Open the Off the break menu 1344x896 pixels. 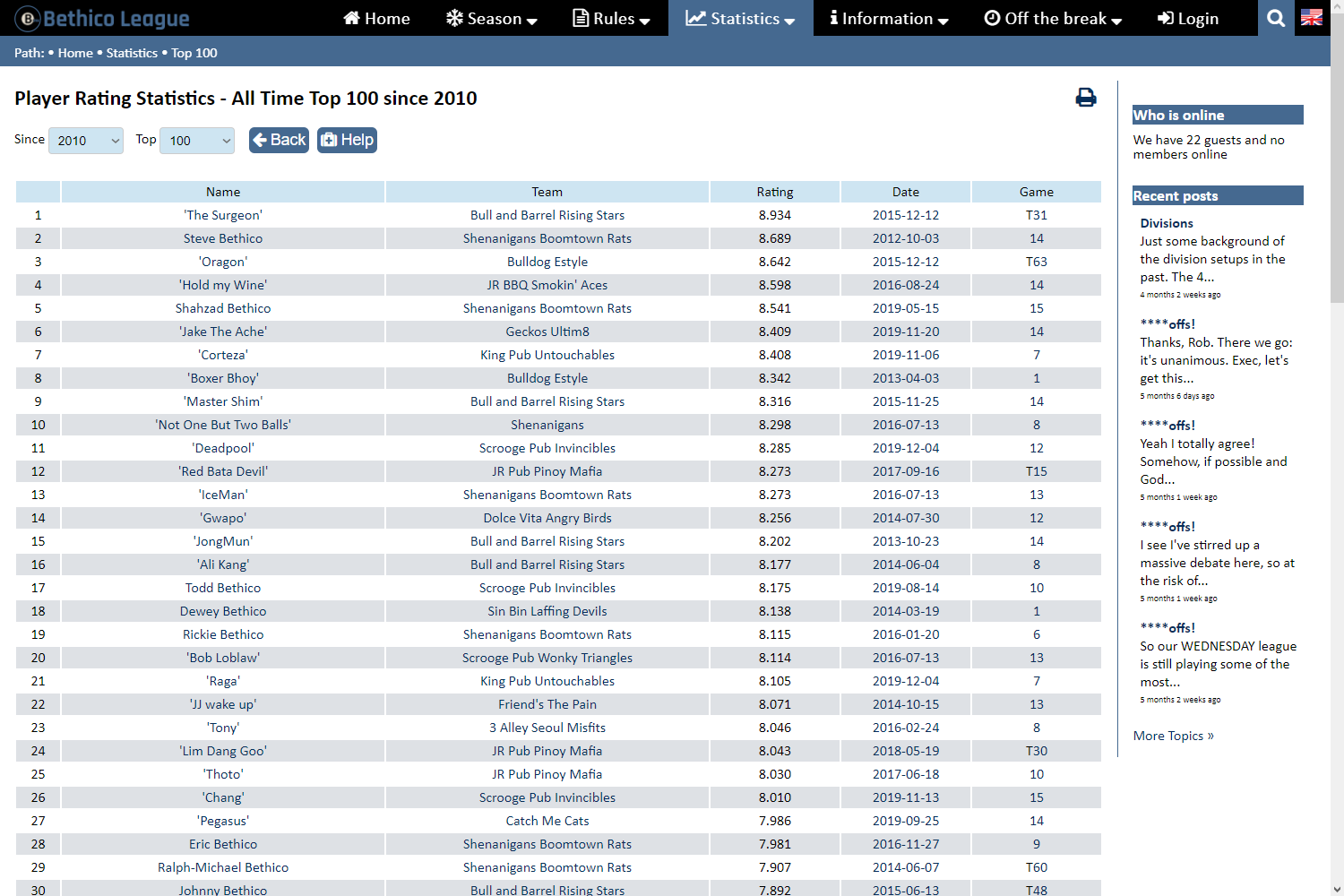click(x=1053, y=18)
